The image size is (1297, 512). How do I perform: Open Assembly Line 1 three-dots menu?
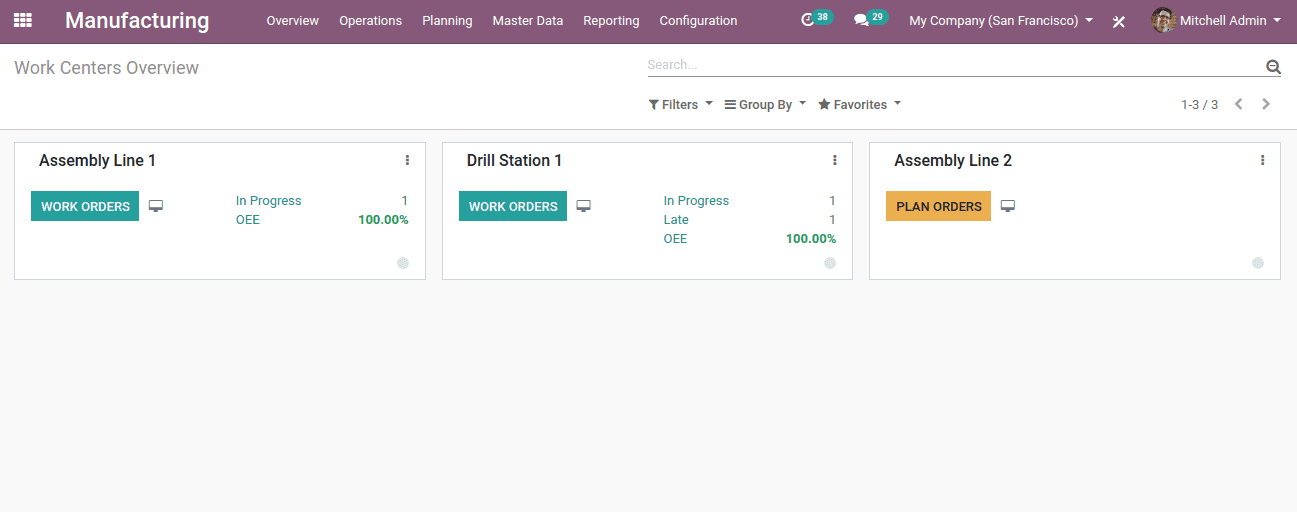click(x=407, y=160)
